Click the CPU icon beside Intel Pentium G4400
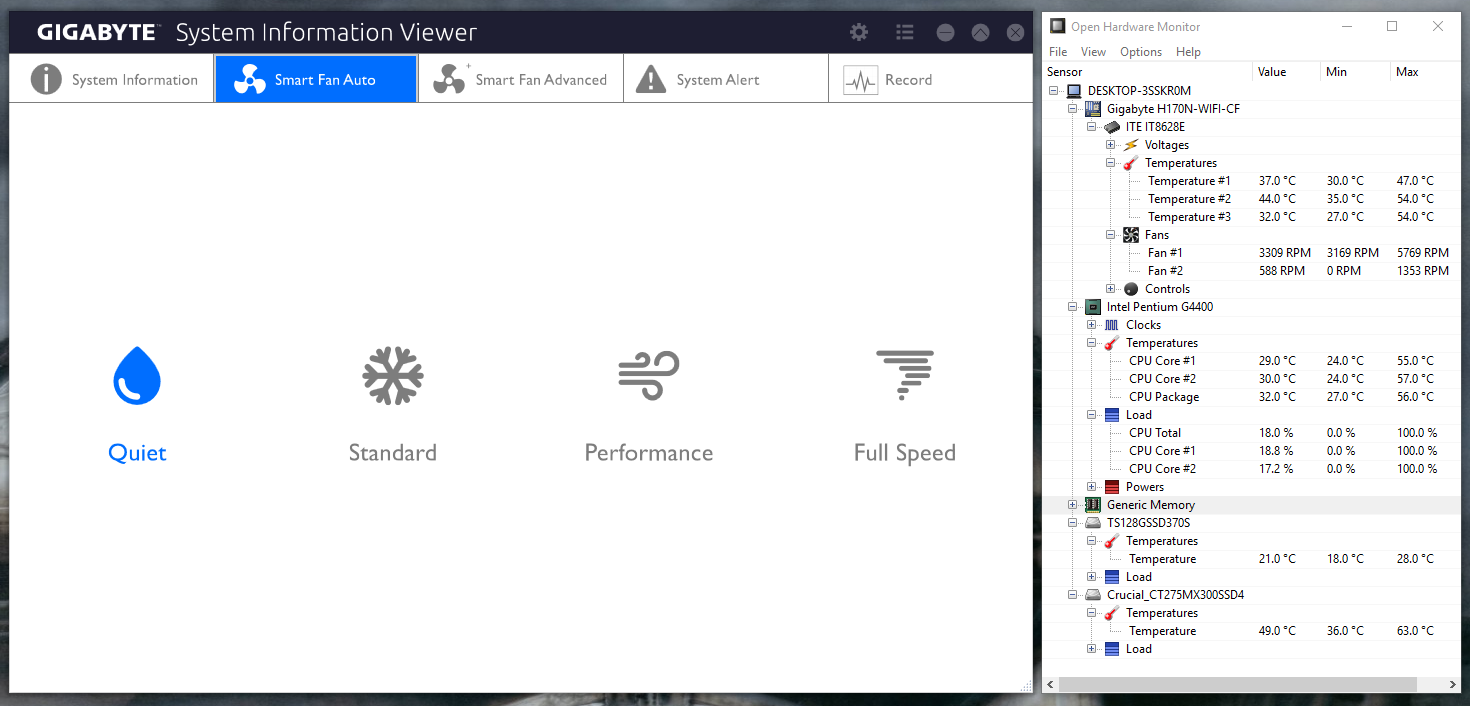Screen dimensions: 1470x706 pyautogui.click(x=1093, y=307)
